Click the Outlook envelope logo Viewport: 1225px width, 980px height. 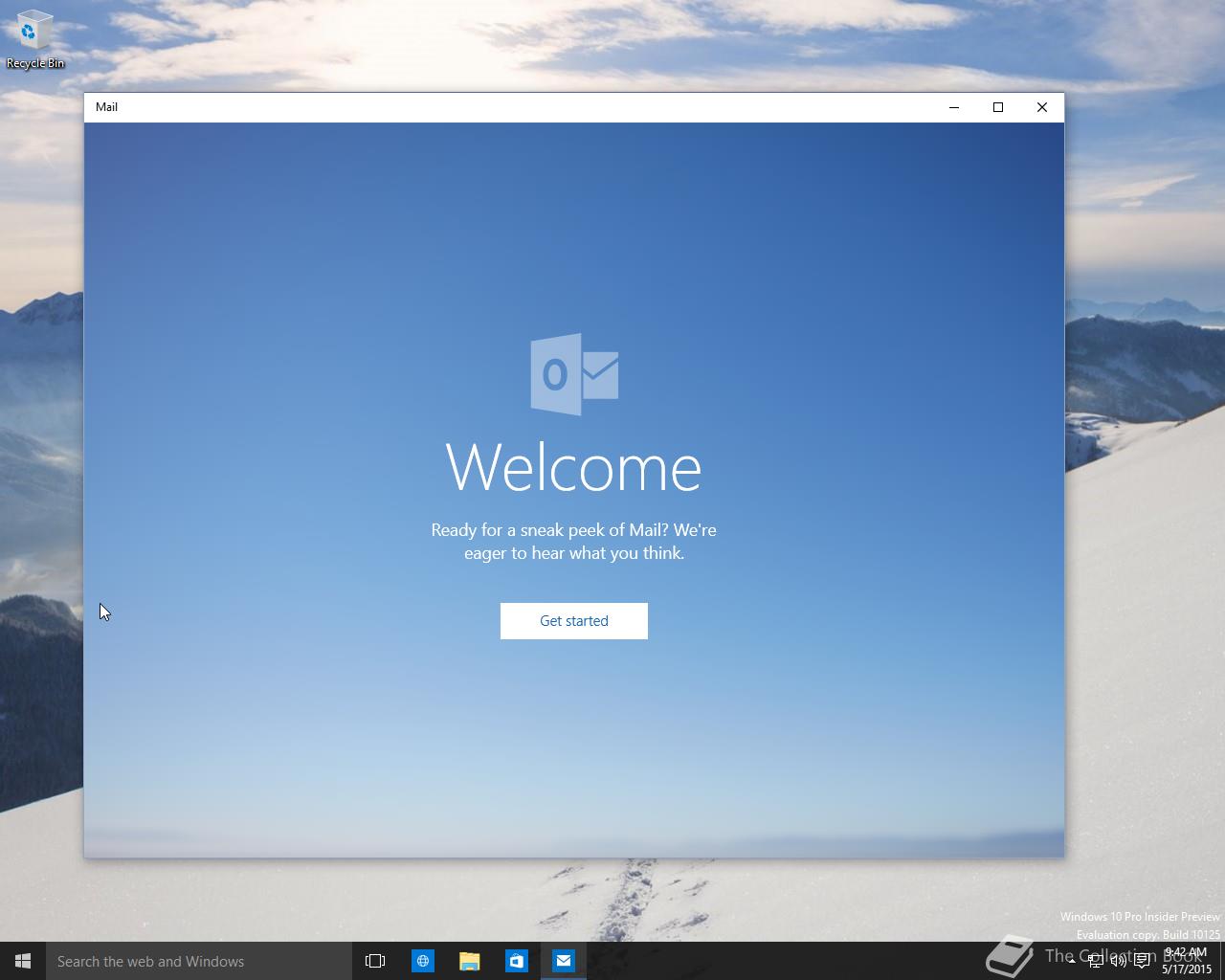574,374
